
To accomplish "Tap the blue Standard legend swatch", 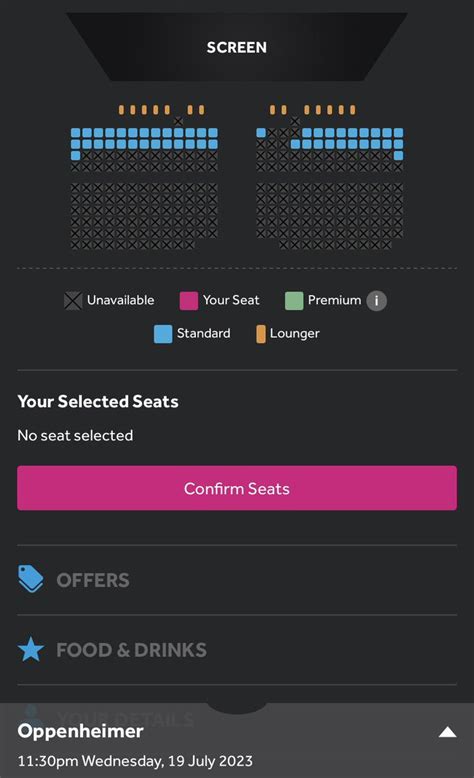I will point(163,334).
